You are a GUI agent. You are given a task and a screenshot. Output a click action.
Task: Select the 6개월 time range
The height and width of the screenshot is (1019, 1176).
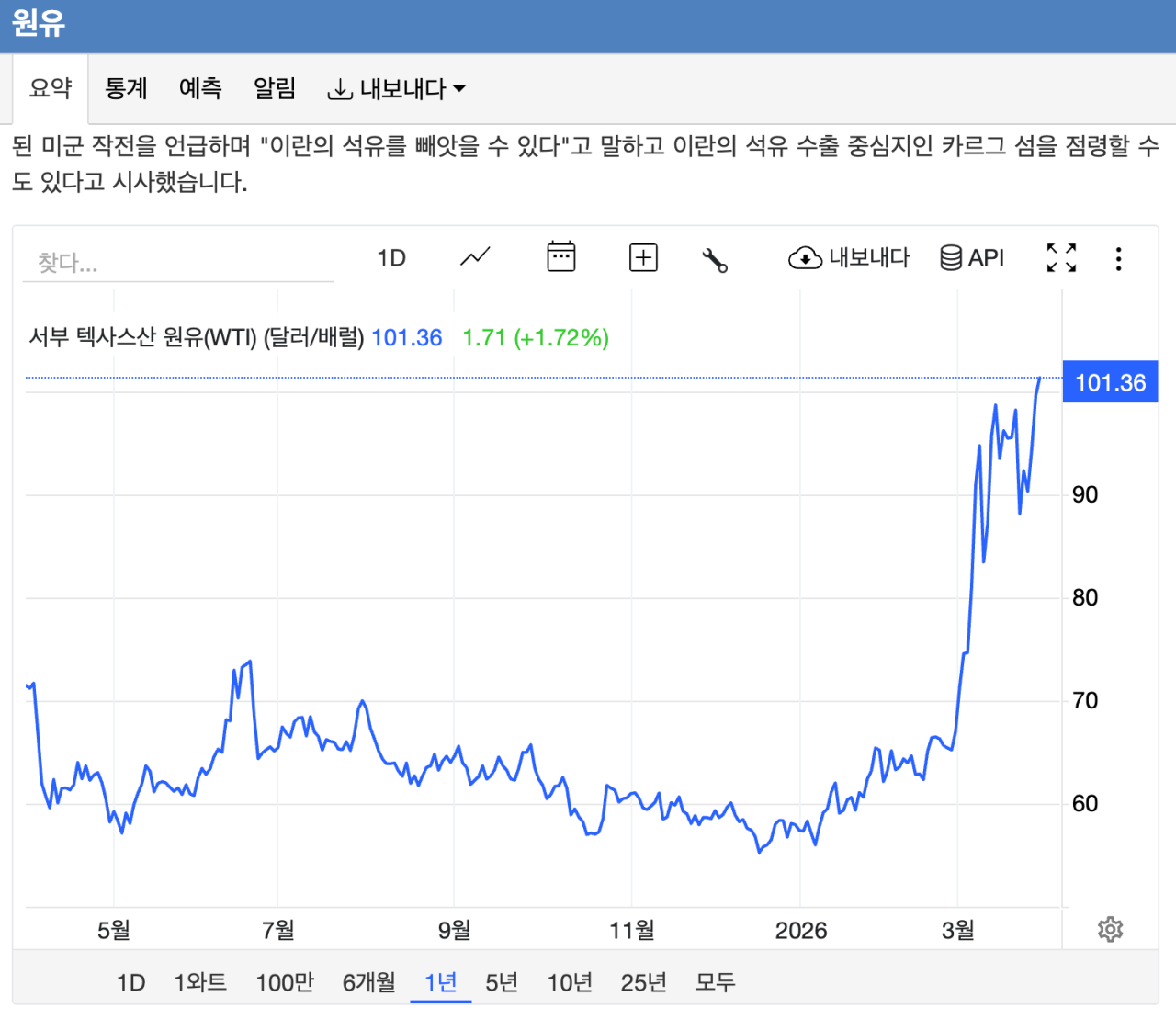coord(368,983)
